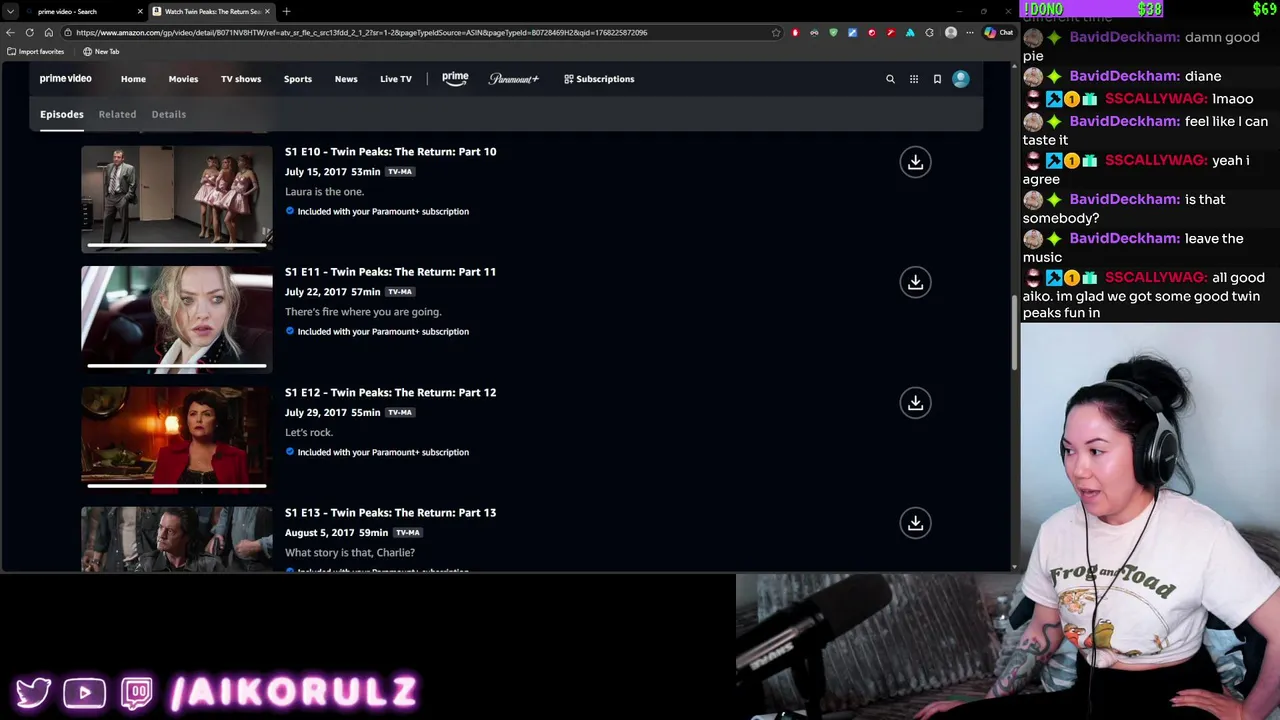Click browser profile avatar in toolbar
Screen dimensions: 1280x720
coord(951,32)
